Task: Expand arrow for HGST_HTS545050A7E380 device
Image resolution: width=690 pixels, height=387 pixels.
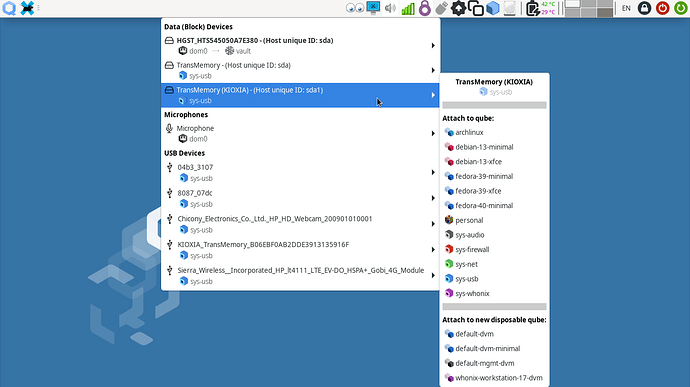Action: pos(433,46)
